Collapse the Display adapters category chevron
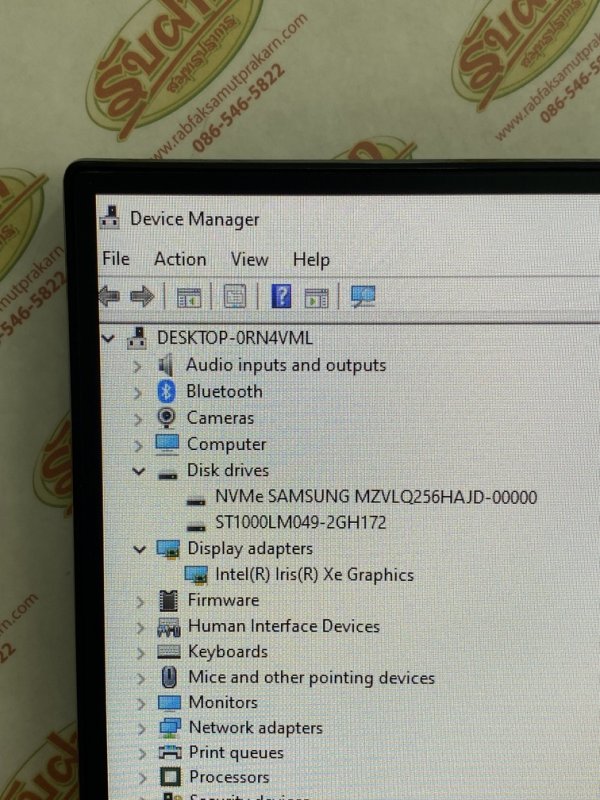The image size is (600, 800). click(x=139, y=549)
